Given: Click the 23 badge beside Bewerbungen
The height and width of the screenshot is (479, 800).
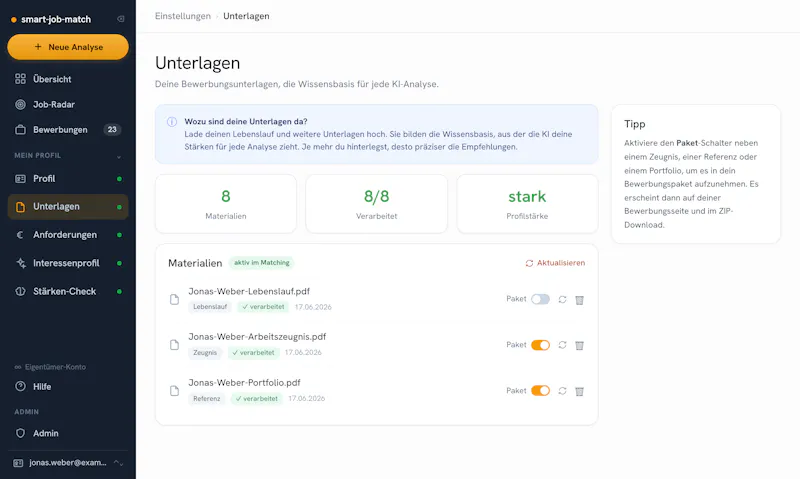Looking at the screenshot, I should (112, 130).
